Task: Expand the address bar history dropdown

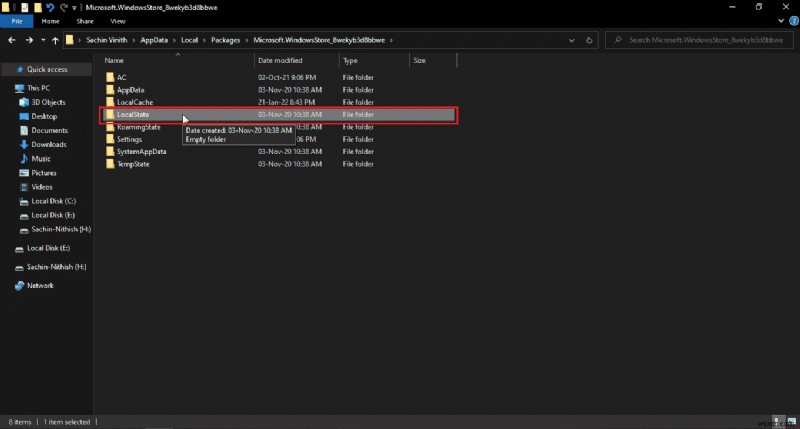Action: (571, 40)
